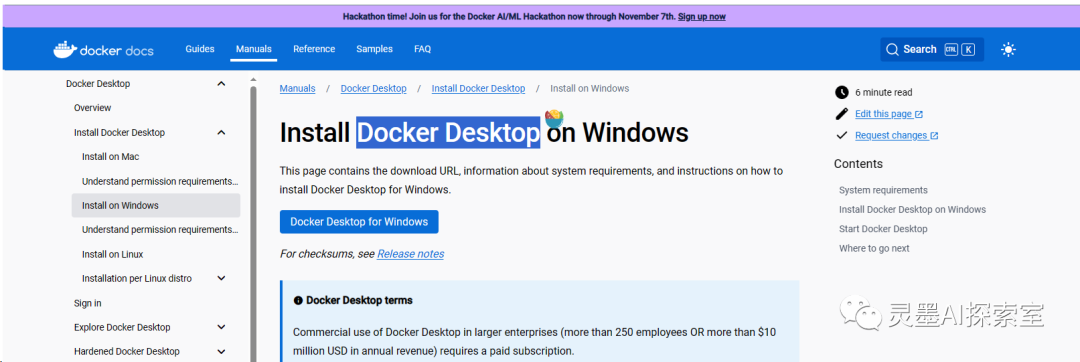1080x362 pixels.
Task: Click the external link icon after Request changes
Action: 934,136
